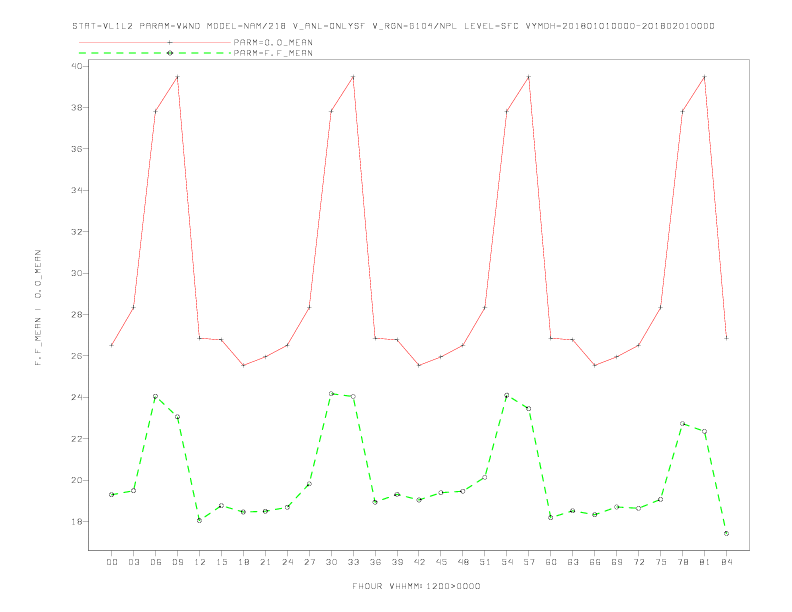Select the PARM=F.F_MEAN legend label

[x=273, y=53]
